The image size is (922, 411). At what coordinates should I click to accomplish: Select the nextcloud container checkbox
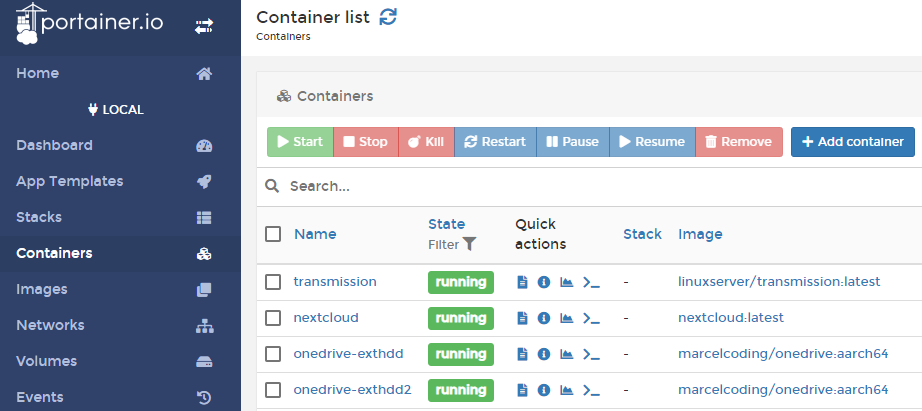point(273,318)
